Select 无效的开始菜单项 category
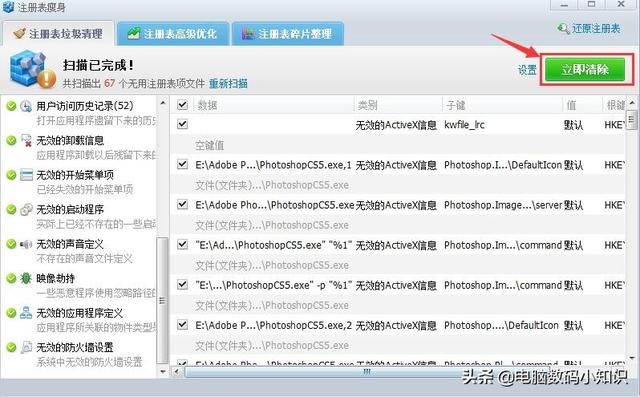The image size is (640, 397). coord(75,175)
